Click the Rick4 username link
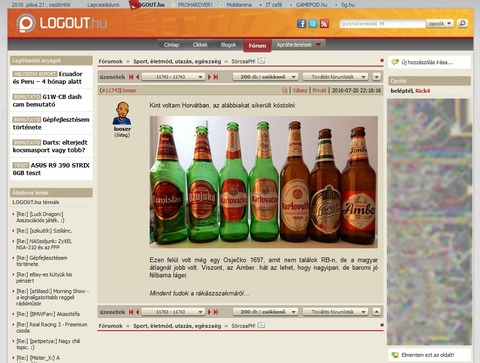This screenshot has height=363, width=480. (422, 91)
